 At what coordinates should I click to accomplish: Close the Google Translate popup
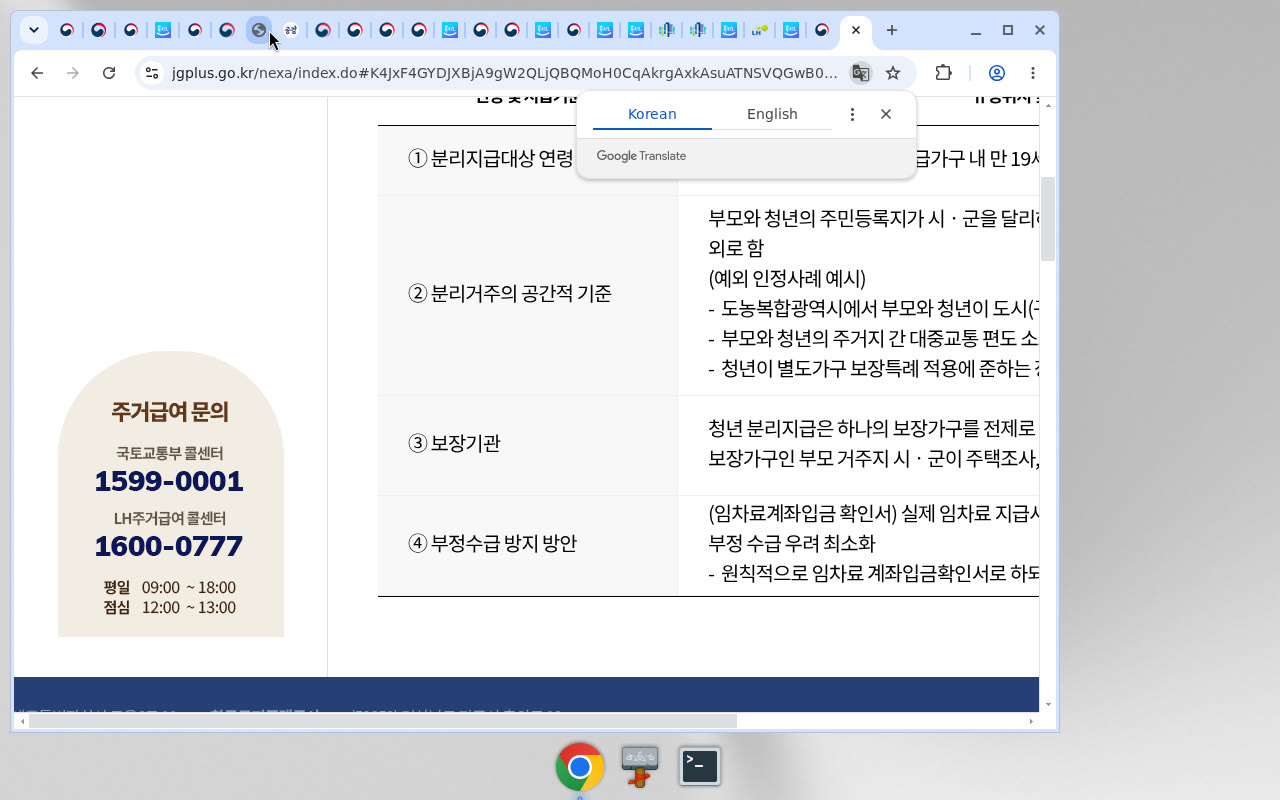coord(886,114)
